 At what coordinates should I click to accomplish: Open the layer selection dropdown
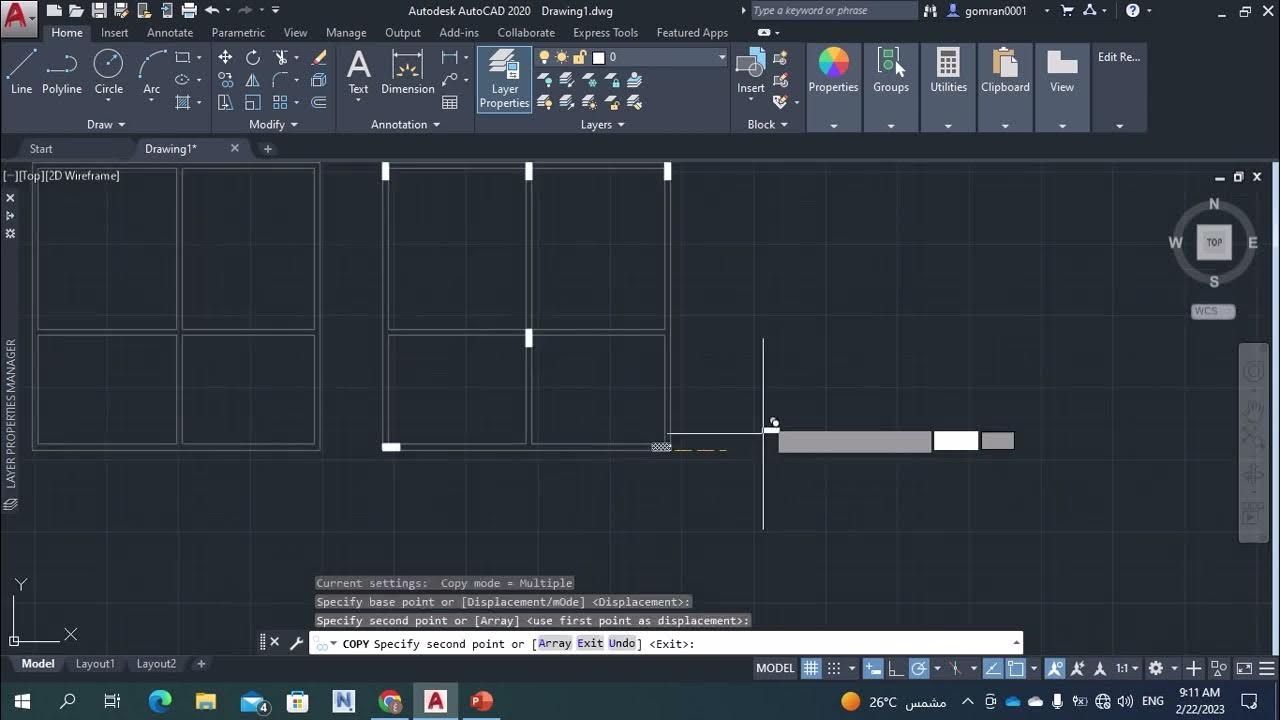coord(721,57)
